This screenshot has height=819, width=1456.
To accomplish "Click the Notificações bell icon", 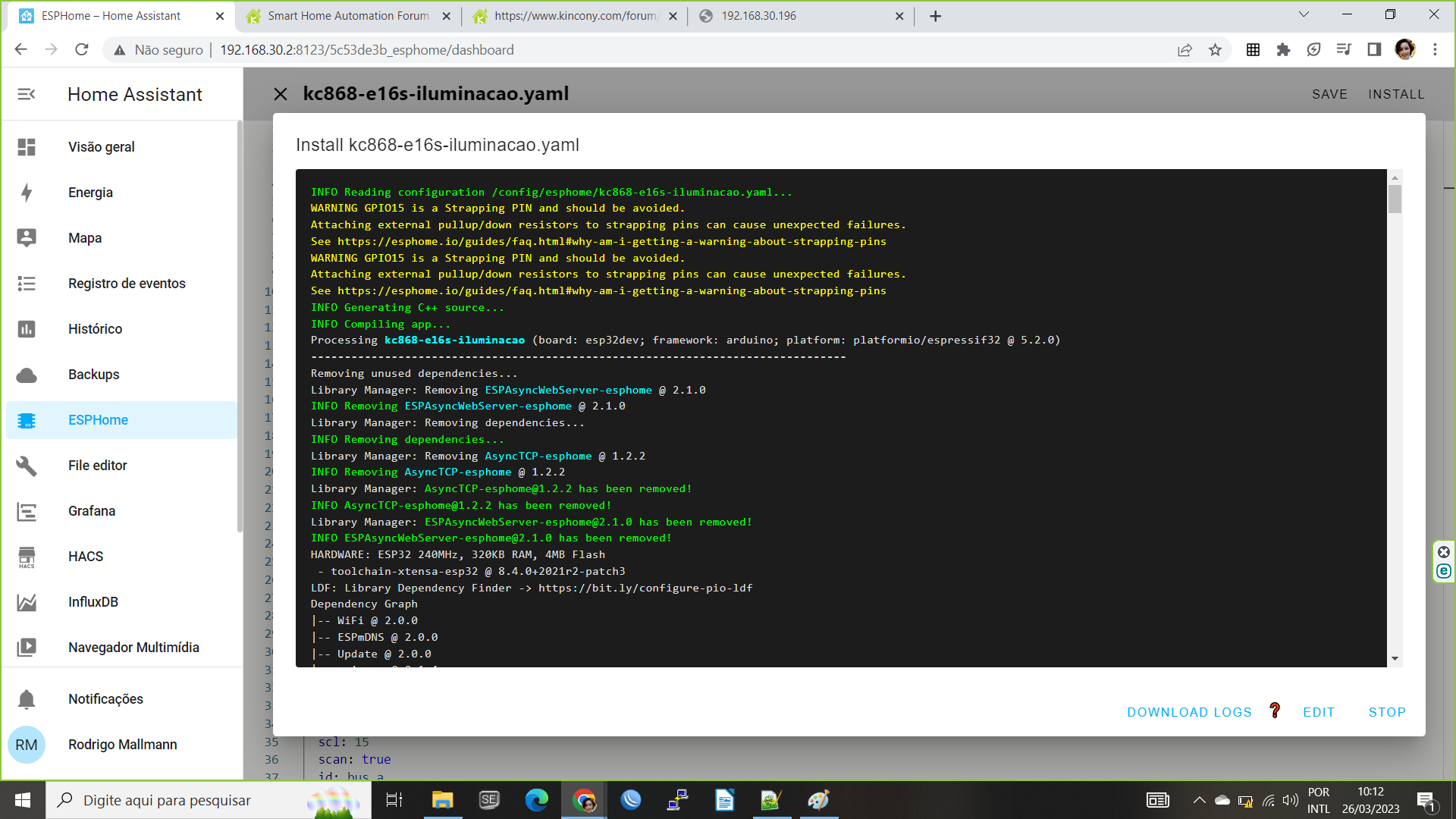I will tap(27, 699).
